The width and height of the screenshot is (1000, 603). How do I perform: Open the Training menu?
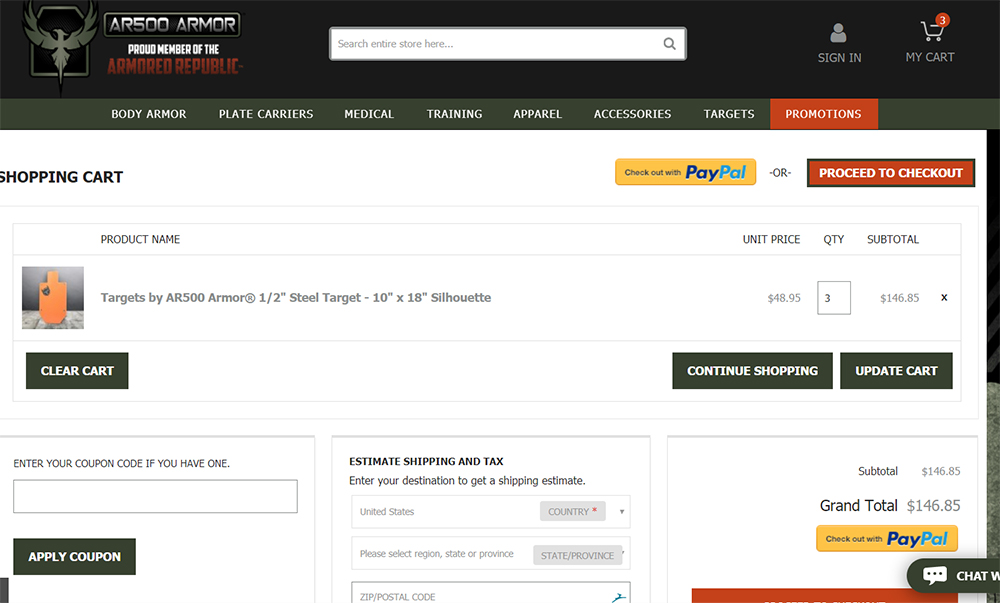point(454,114)
